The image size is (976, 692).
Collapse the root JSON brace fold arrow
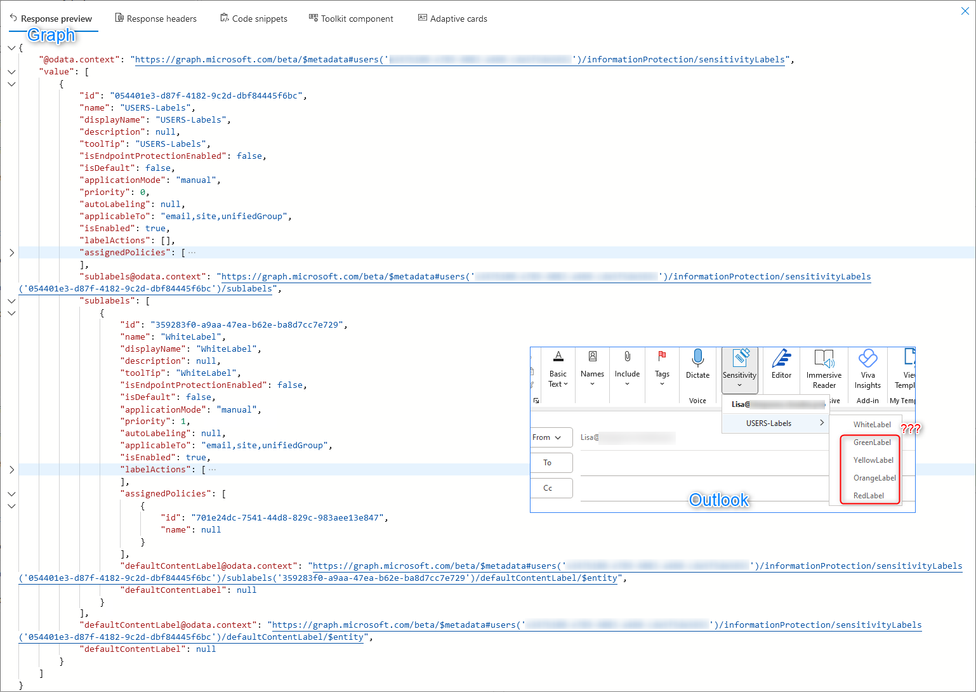pos(11,48)
